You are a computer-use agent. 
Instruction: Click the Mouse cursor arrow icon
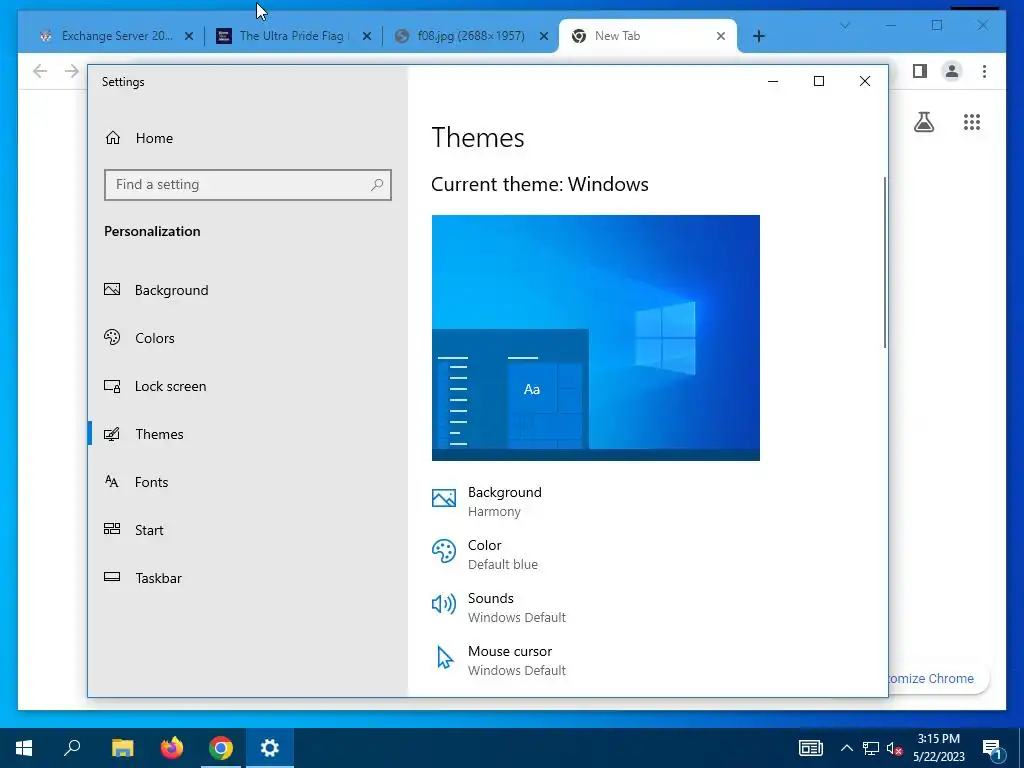coord(445,658)
